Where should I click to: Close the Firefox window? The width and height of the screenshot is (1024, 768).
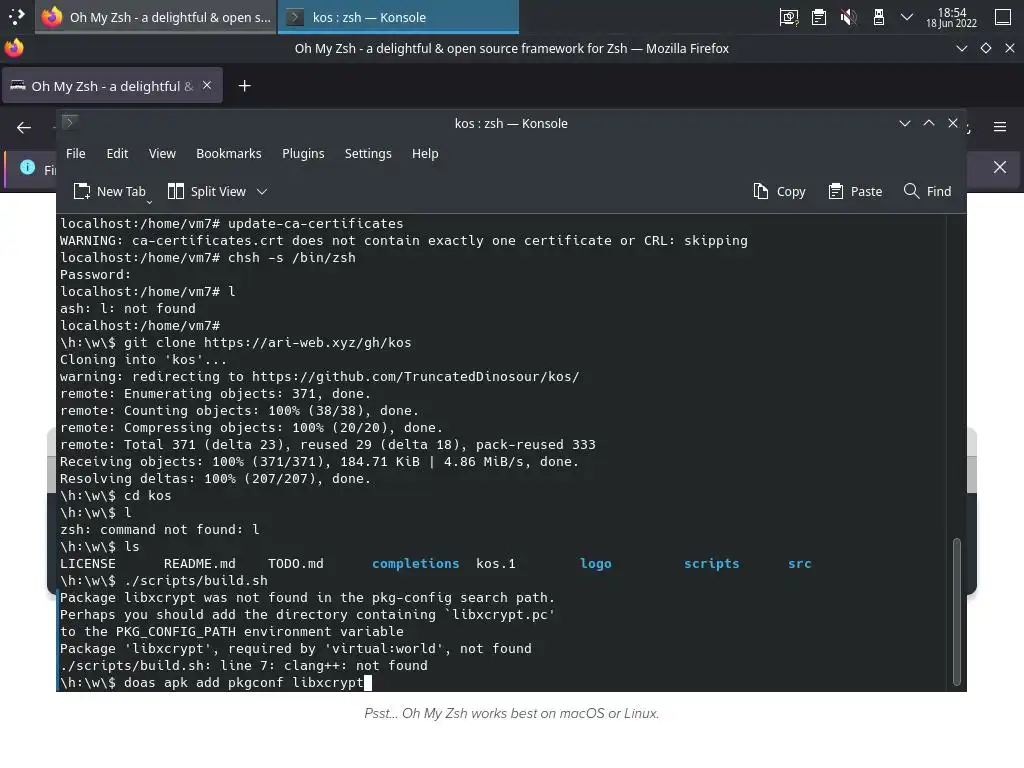click(x=1010, y=48)
